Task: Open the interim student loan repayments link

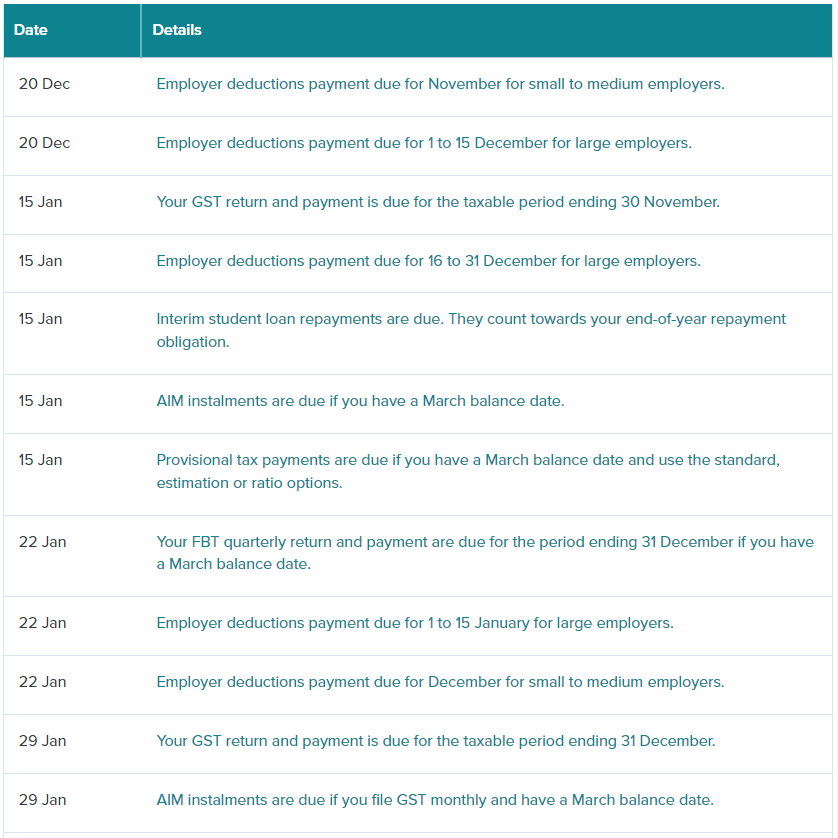Action: coord(471,319)
